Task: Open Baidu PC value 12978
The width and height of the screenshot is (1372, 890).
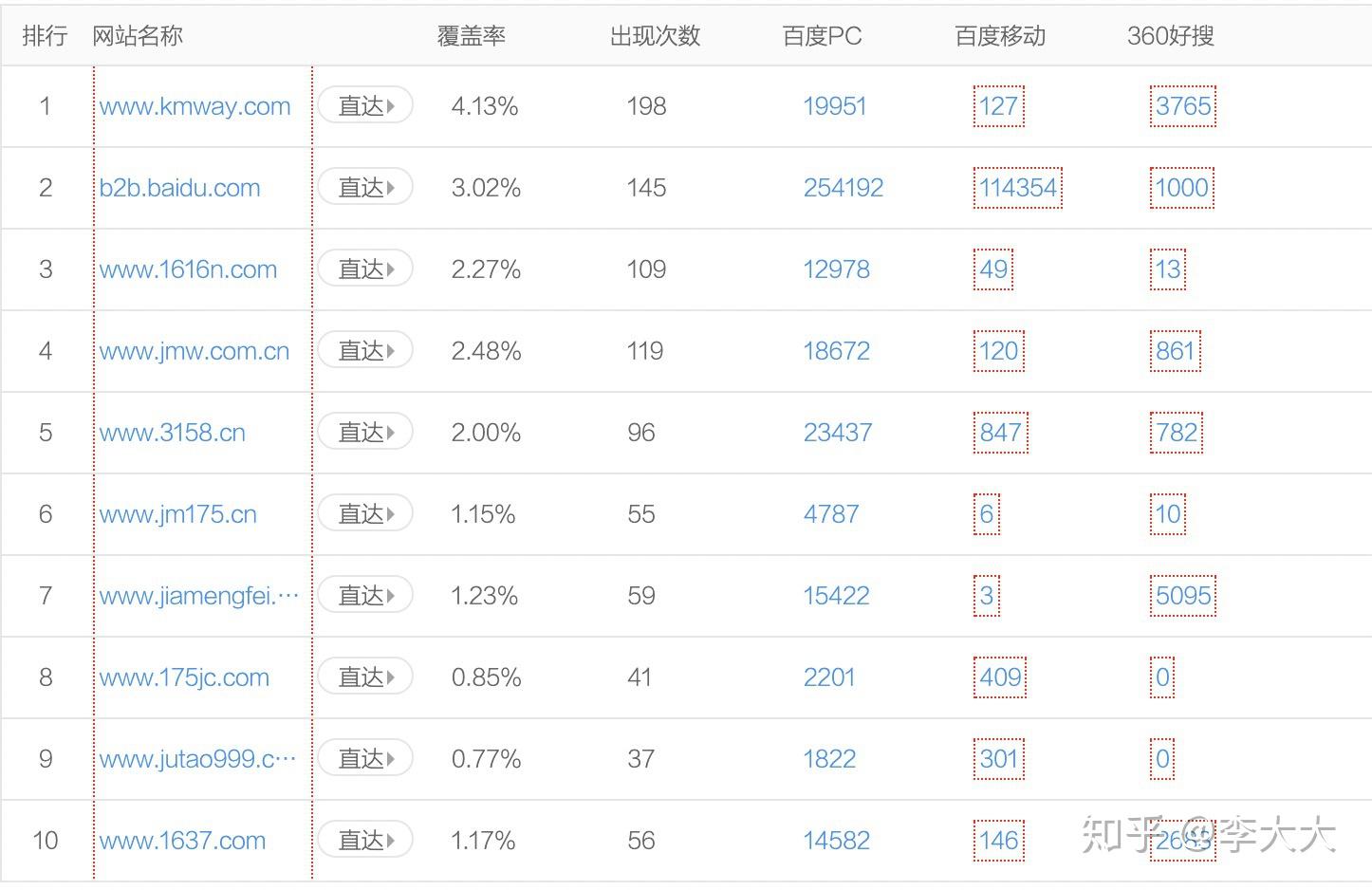Action: [836, 269]
